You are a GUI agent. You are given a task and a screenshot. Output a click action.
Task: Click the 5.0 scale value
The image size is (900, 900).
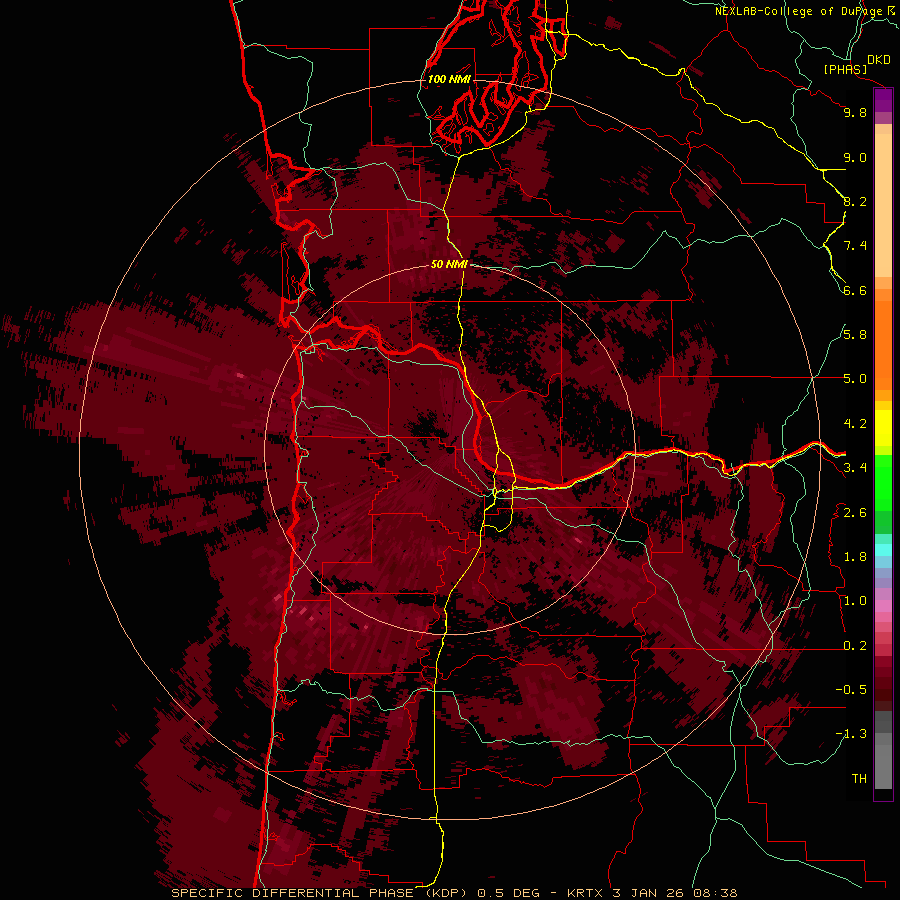(855, 379)
